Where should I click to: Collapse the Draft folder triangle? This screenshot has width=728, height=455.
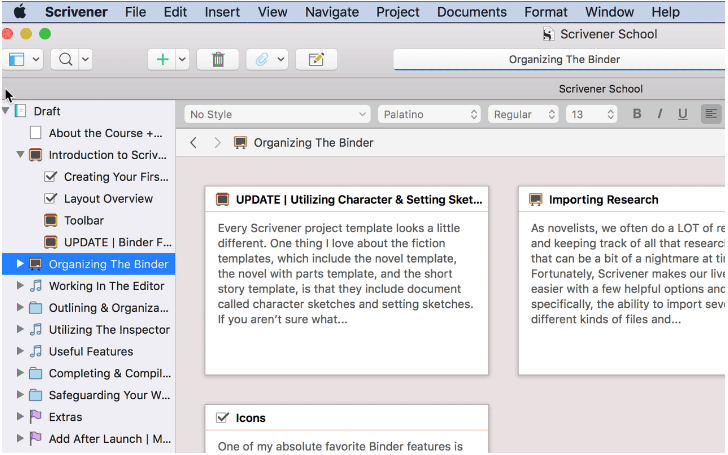click(6, 111)
